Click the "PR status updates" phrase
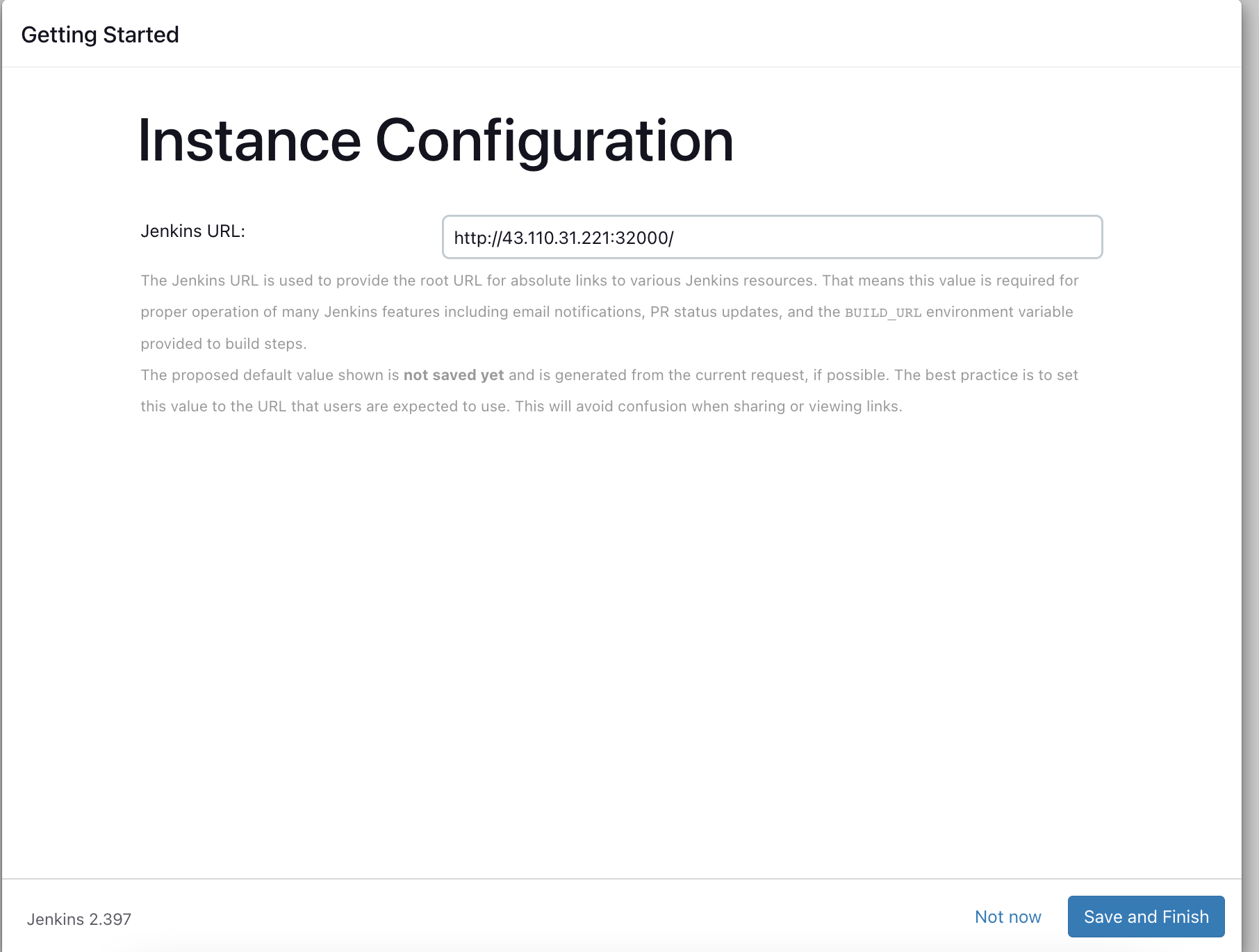The height and width of the screenshot is (952, 1259). point(714,312)
